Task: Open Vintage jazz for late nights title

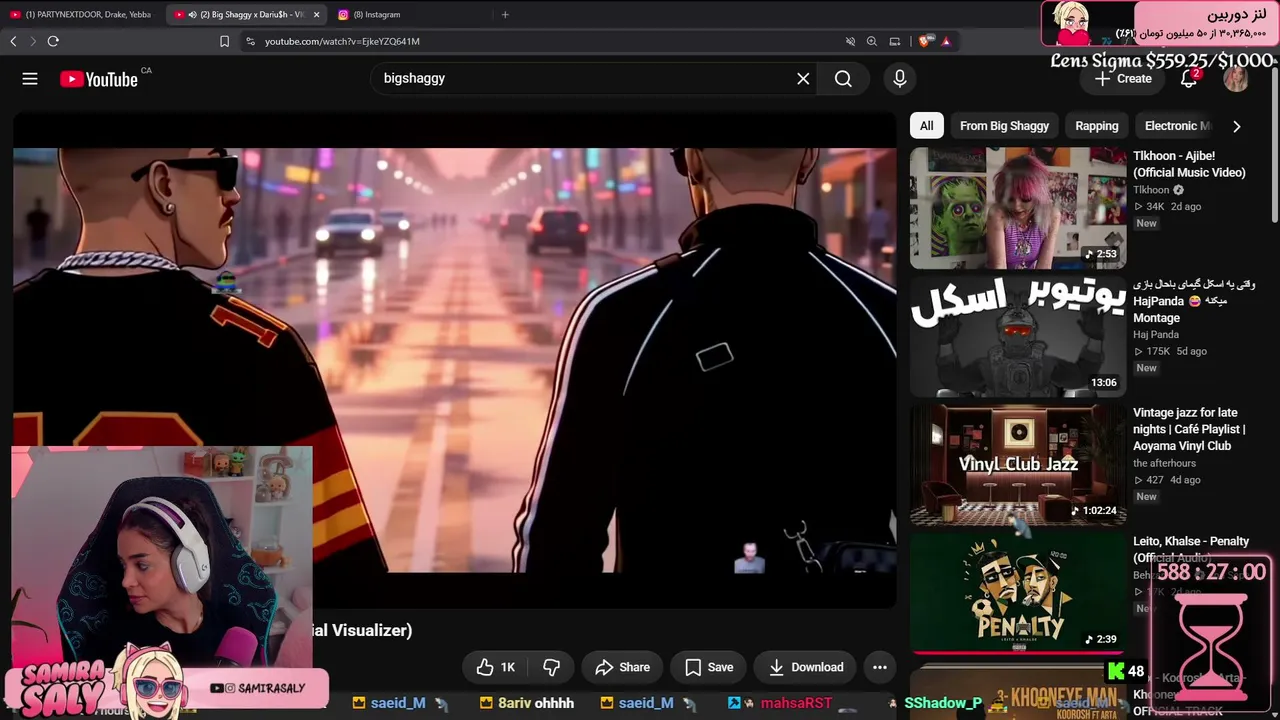Action: (x=1189, y=429)
